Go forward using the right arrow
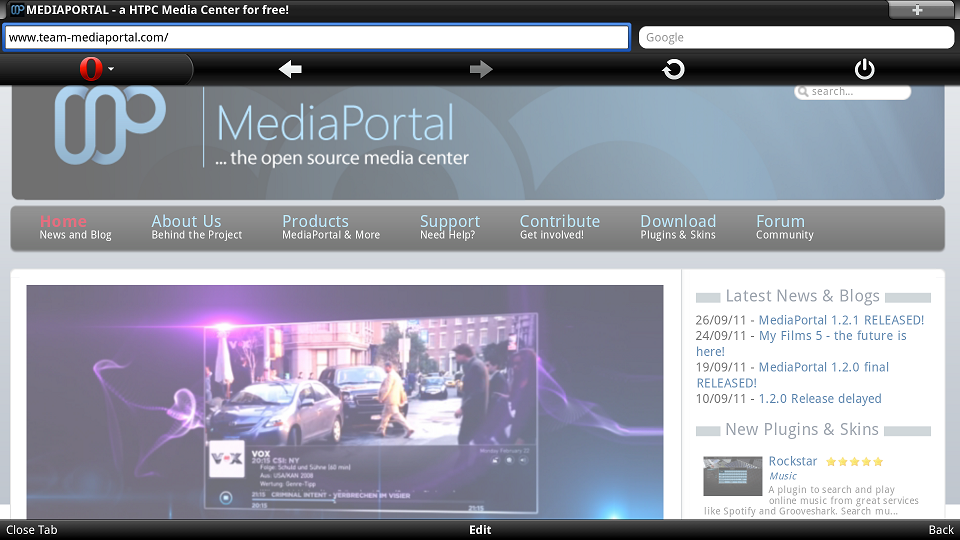 481,69
